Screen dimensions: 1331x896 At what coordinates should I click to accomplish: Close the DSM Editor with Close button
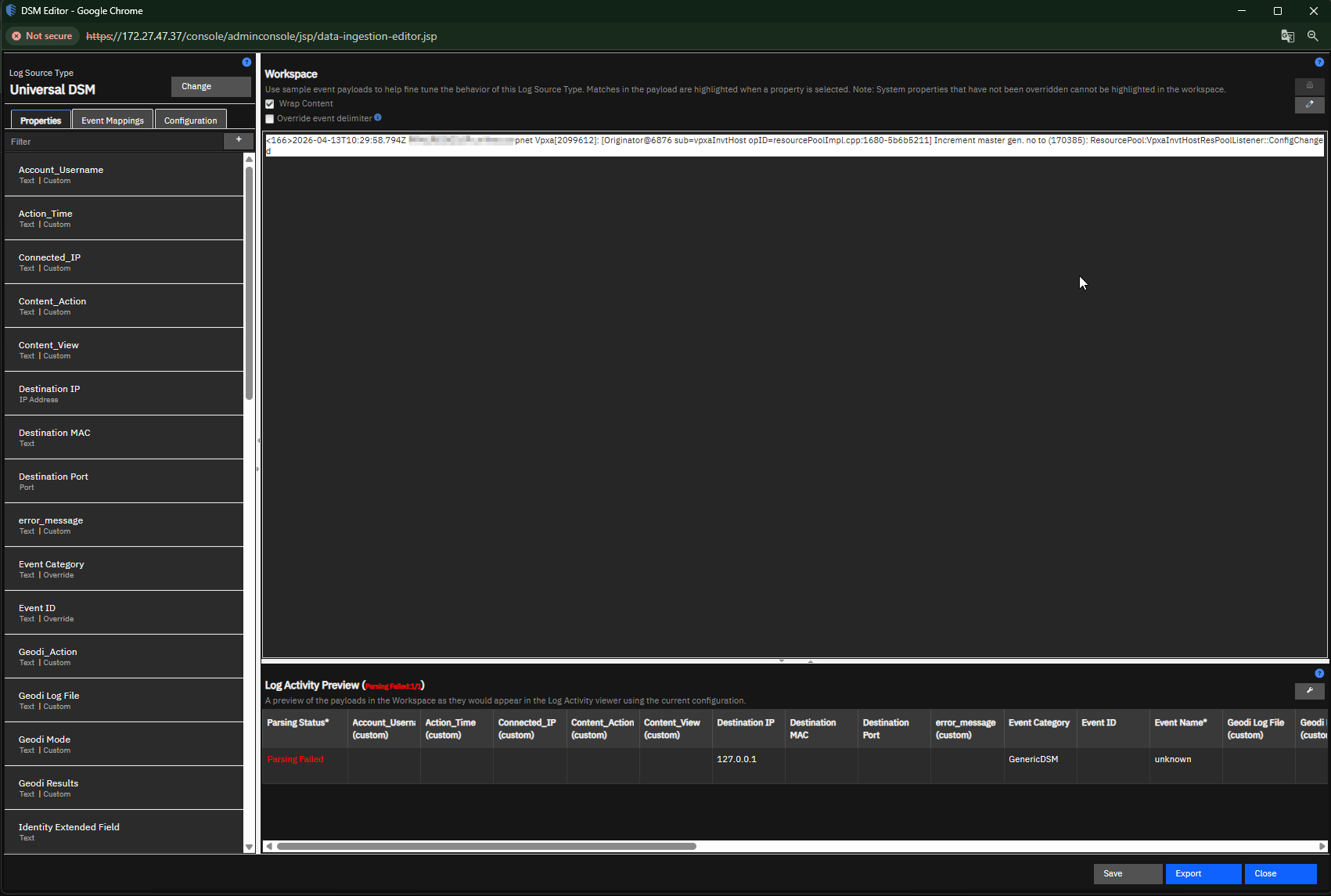pos(1280,873)
